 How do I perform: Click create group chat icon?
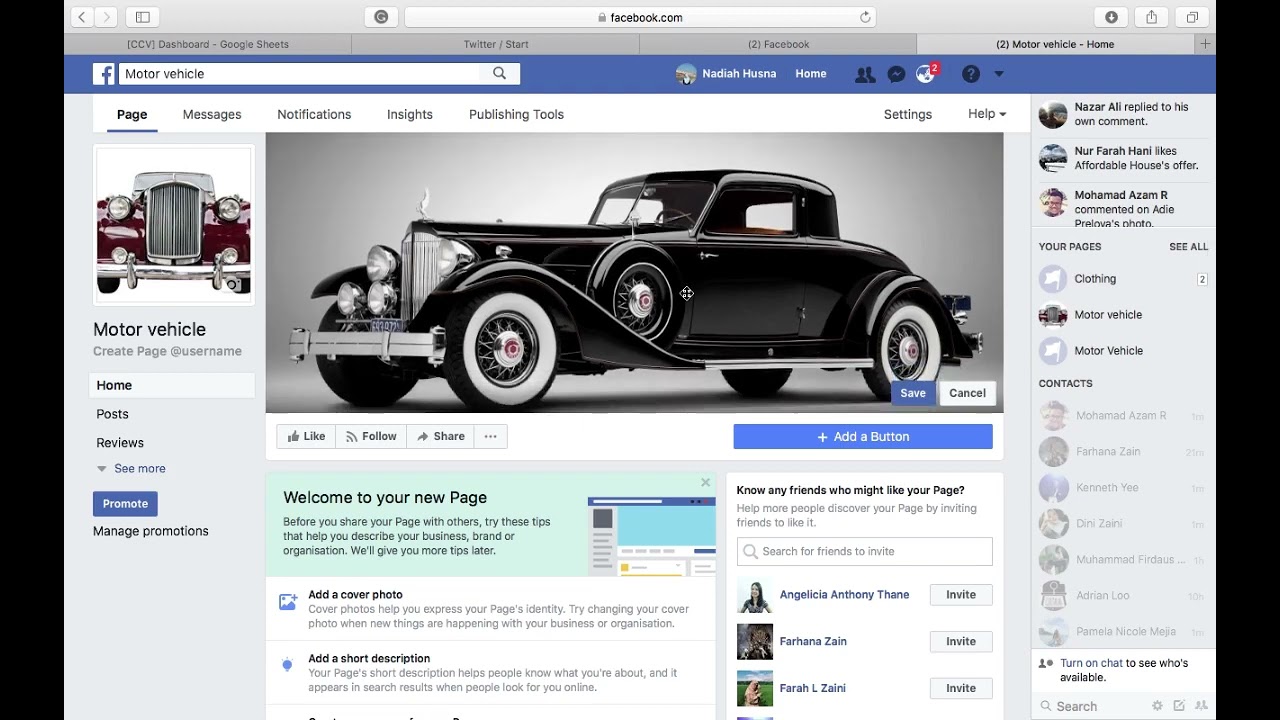[1201, 706]
